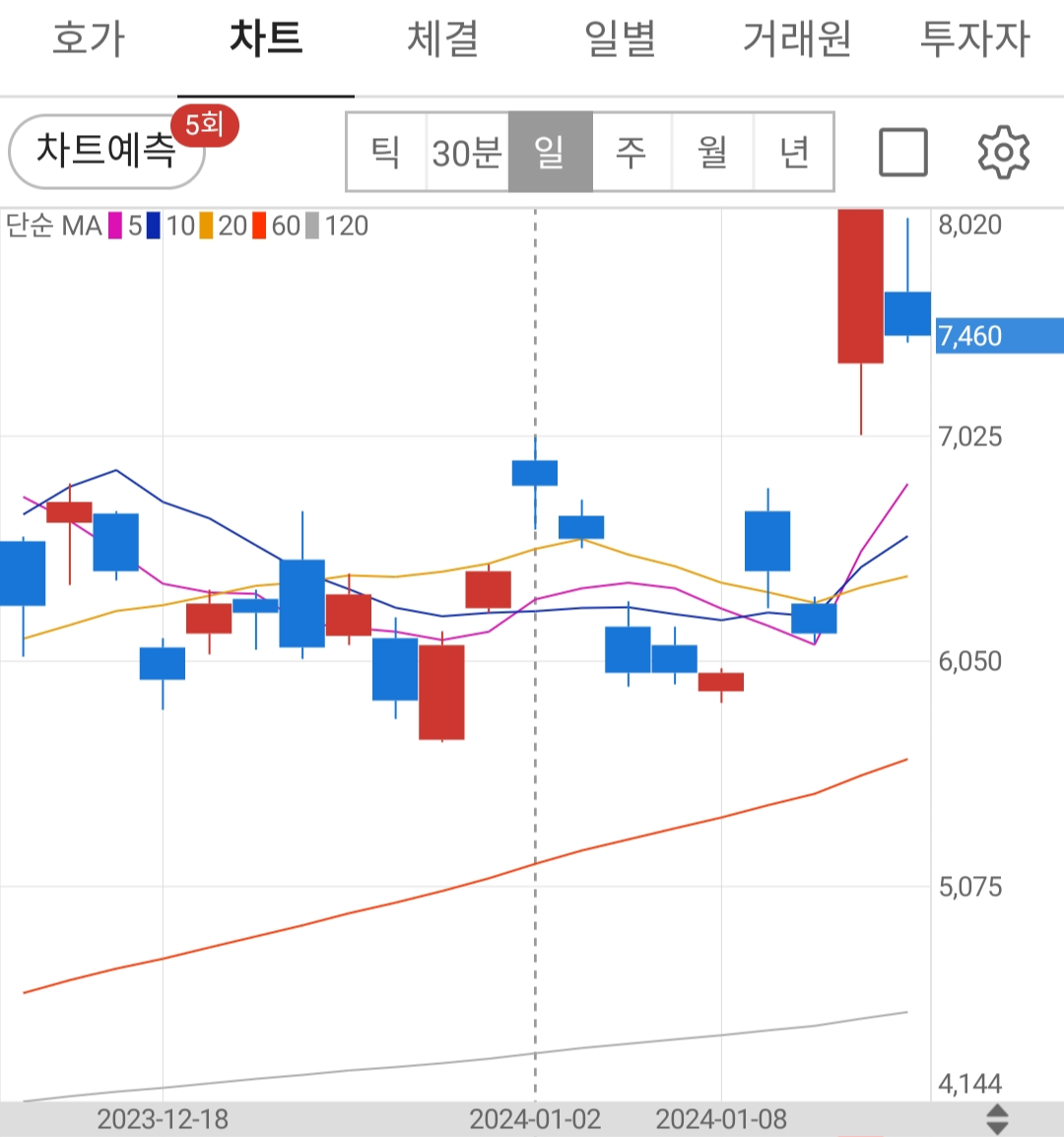Tap the blue candle on the dashed line

[x=535, y=473]
